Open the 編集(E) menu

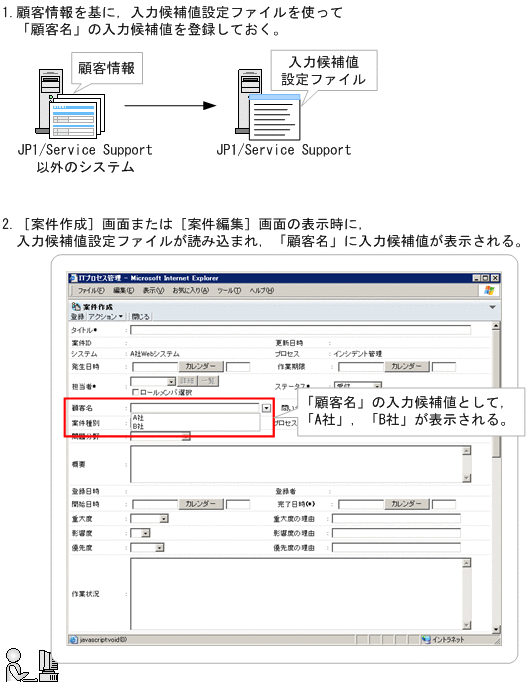point(123,290)
